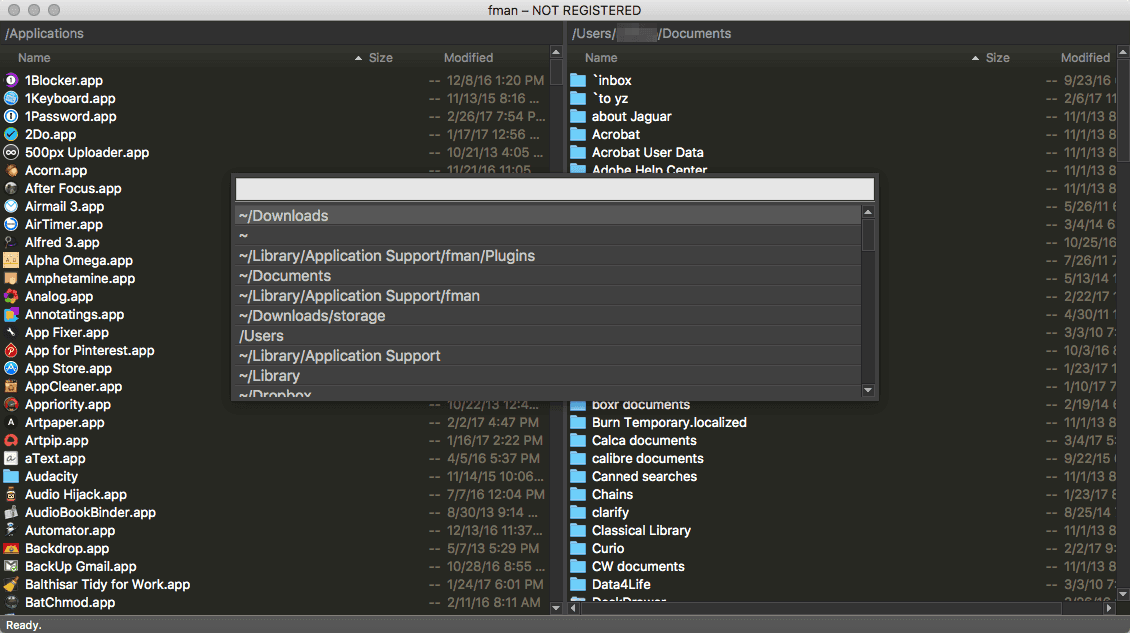This screenshot has height=633, width=1130.
Task: Click the Audacity folder icon in the left pane
Action: (11, 477)
